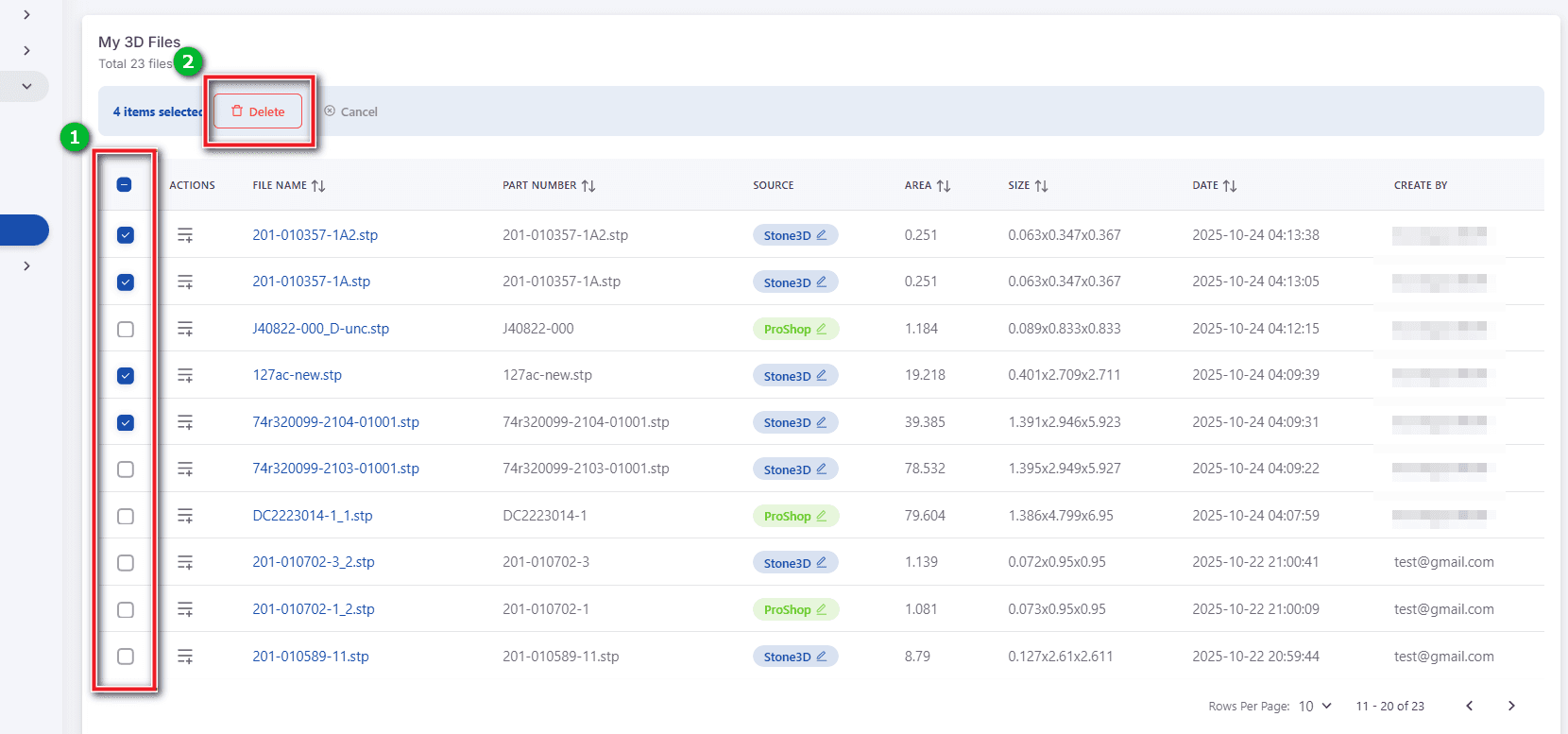The width and height of the screenshot is (1568, 734).
Task: Uncheck the 74r320099-2104-01001.stp row checkbox
Action: 126,422
